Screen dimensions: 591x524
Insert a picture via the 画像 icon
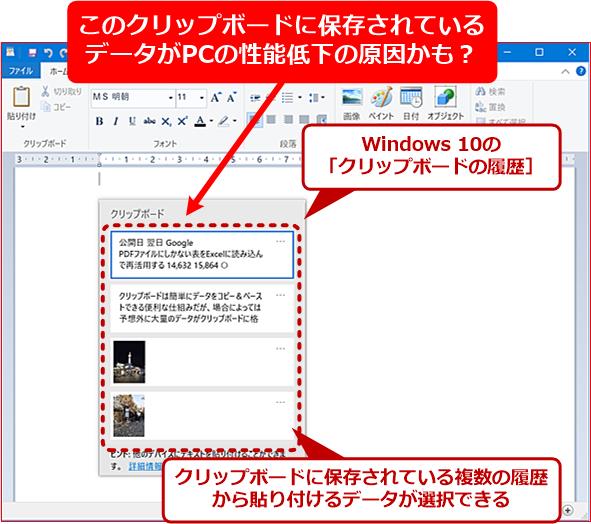click(352, 97)
